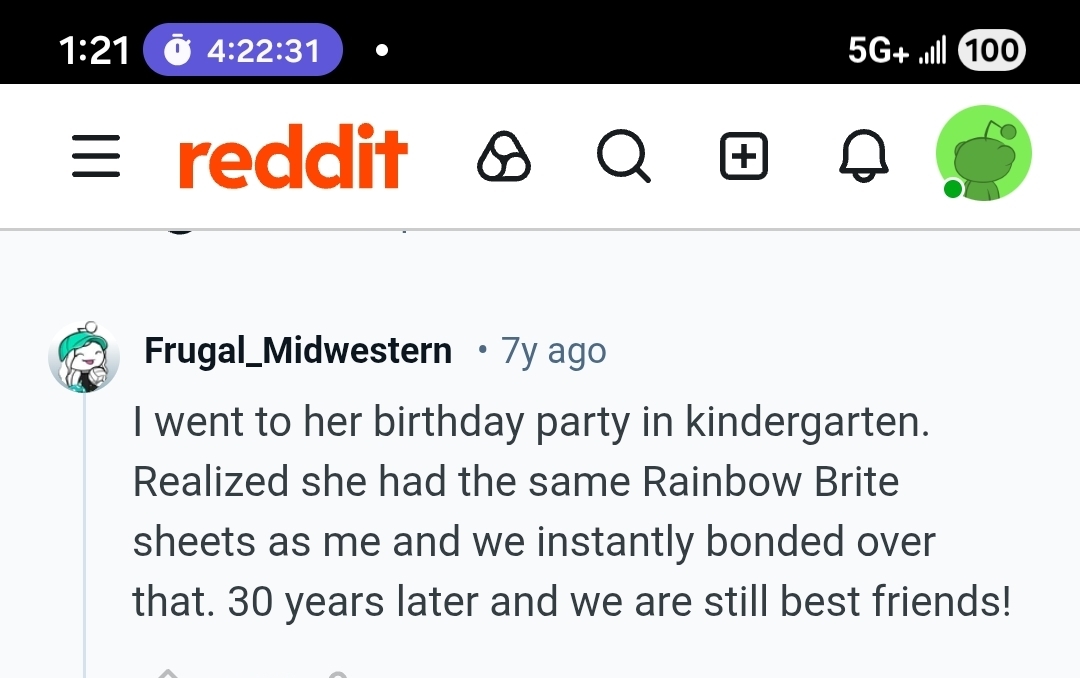Open the notifications bell

(x=864, y=158)
